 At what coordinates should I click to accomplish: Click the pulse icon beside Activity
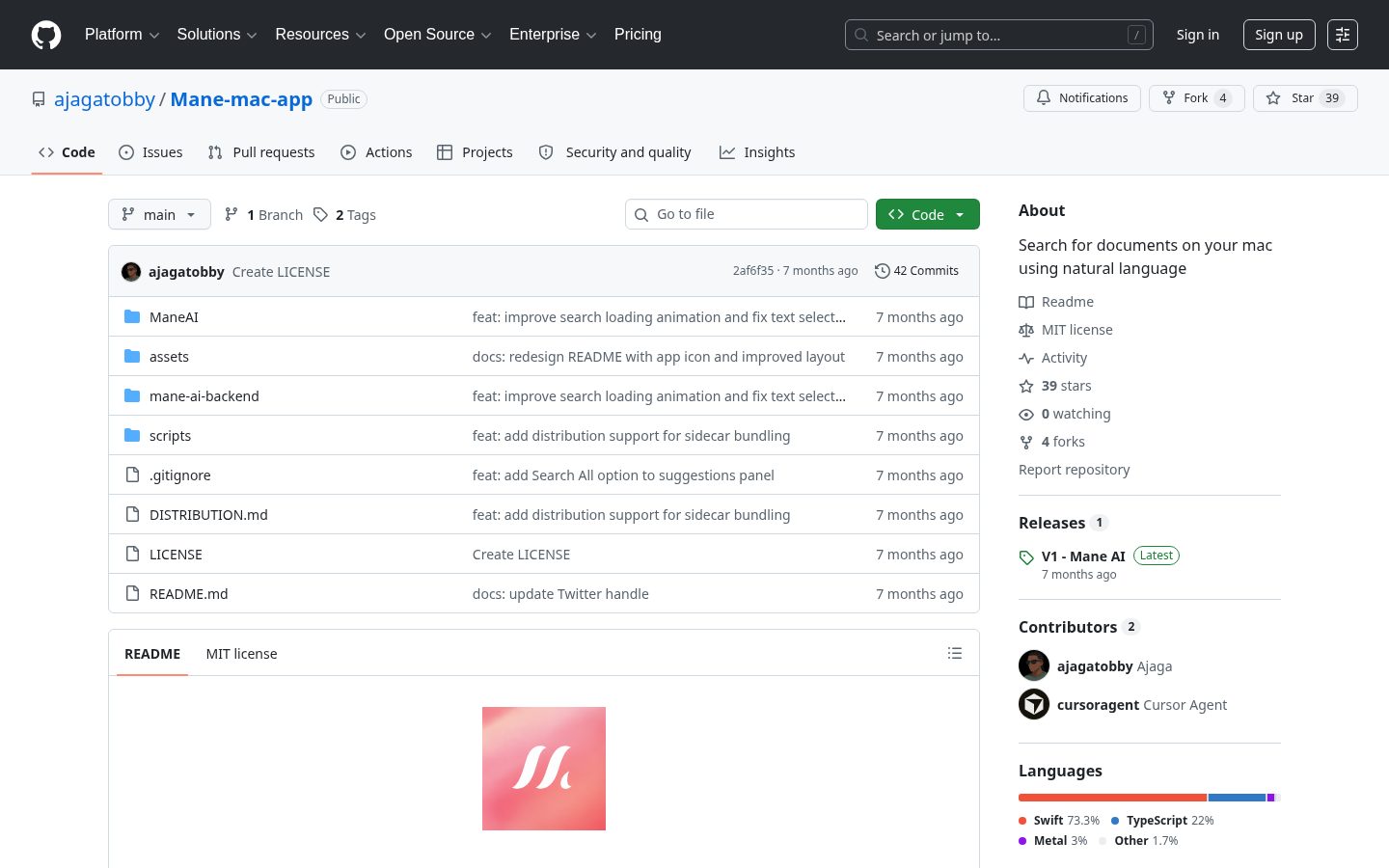coord(1026,358)
